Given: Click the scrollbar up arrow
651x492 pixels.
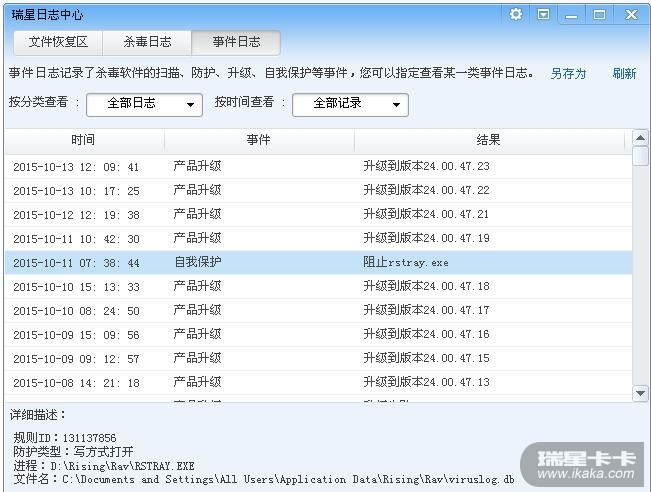Looking at the screenshot, I should click(x=640, y=138).
